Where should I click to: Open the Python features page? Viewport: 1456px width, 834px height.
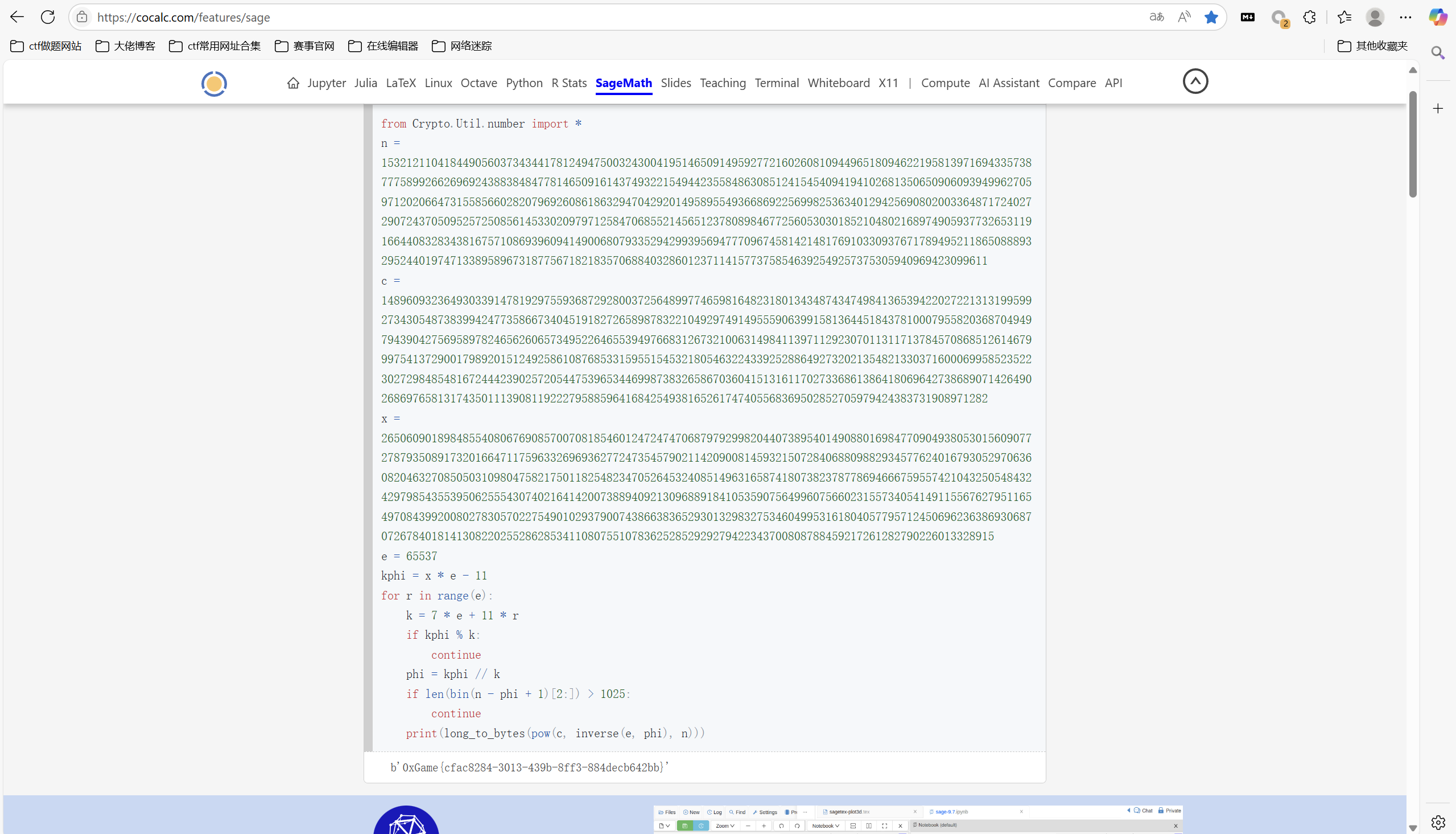pos(524,83)
